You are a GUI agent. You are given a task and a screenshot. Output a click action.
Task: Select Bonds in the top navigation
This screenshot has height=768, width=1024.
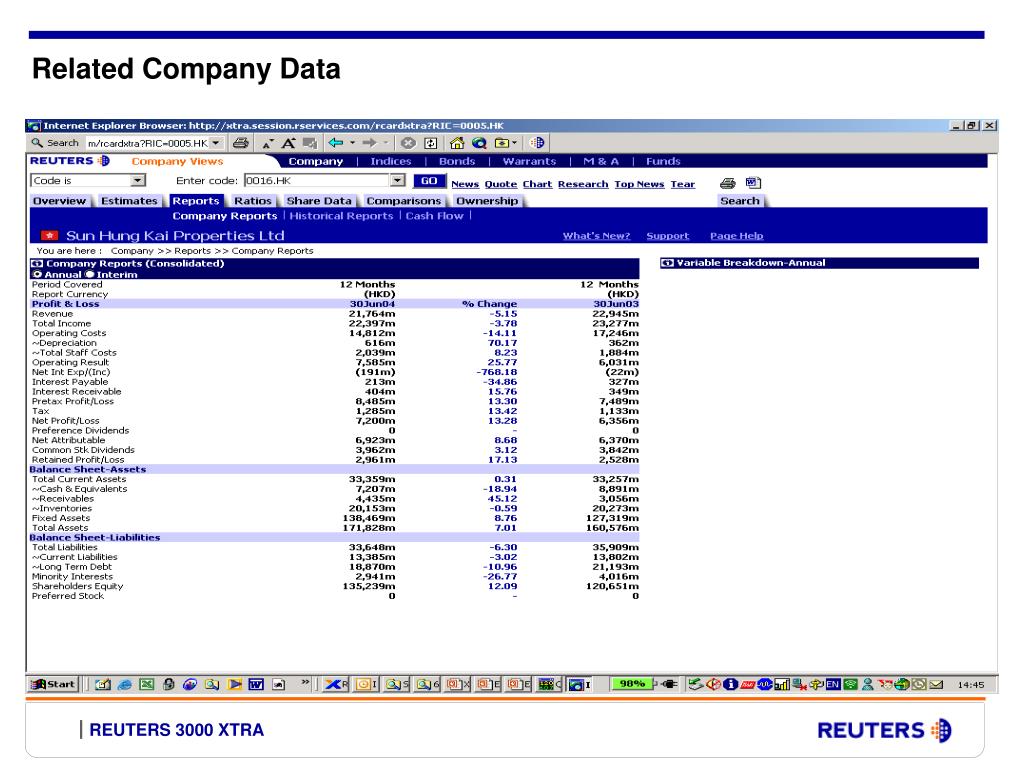pyautogui.click(x=457, y=161)
